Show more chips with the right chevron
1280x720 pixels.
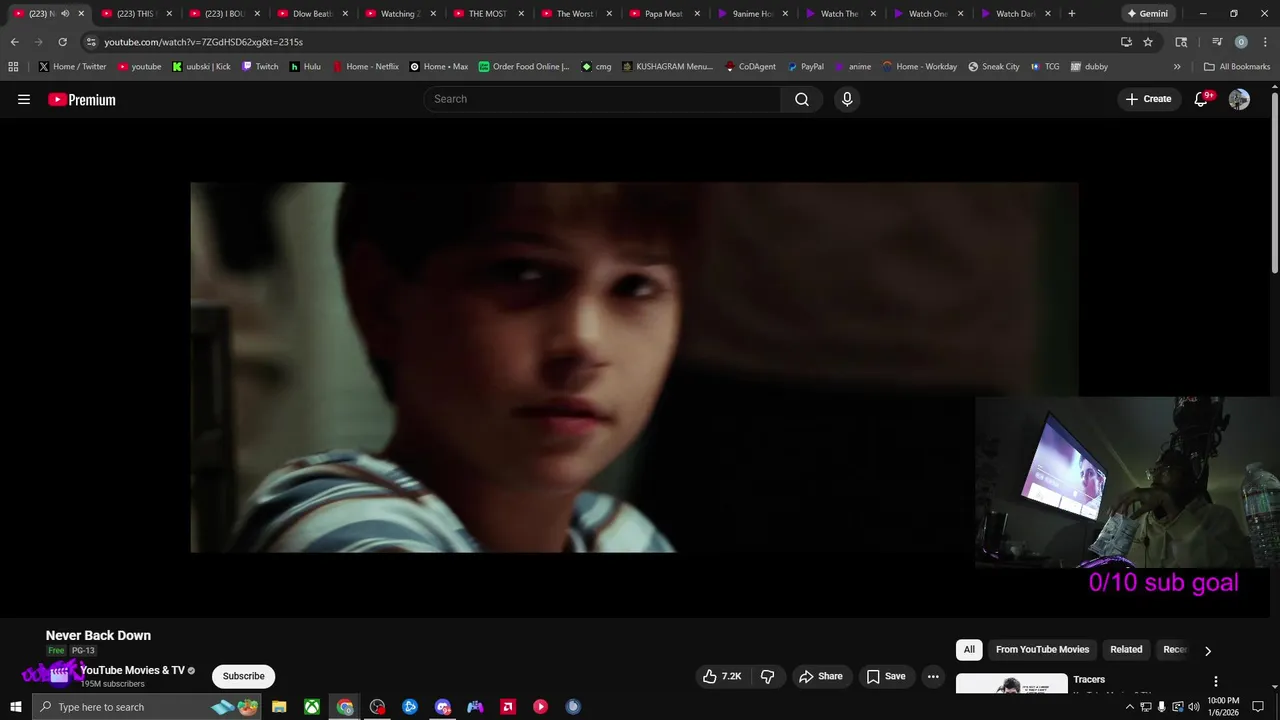1207,651
